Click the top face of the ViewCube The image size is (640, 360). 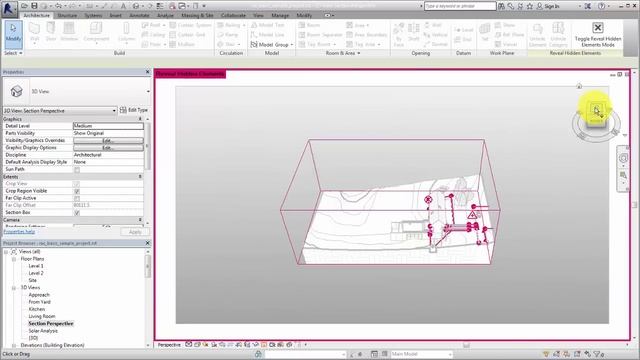click(x=596, y=109)
